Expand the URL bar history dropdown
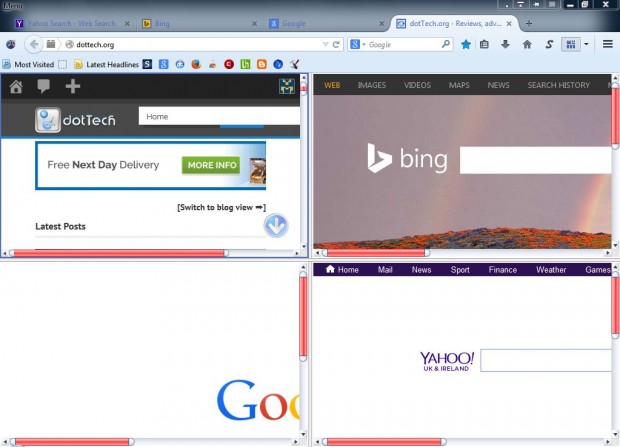This screenshot has width=620, height=447. tap(325, 44)
